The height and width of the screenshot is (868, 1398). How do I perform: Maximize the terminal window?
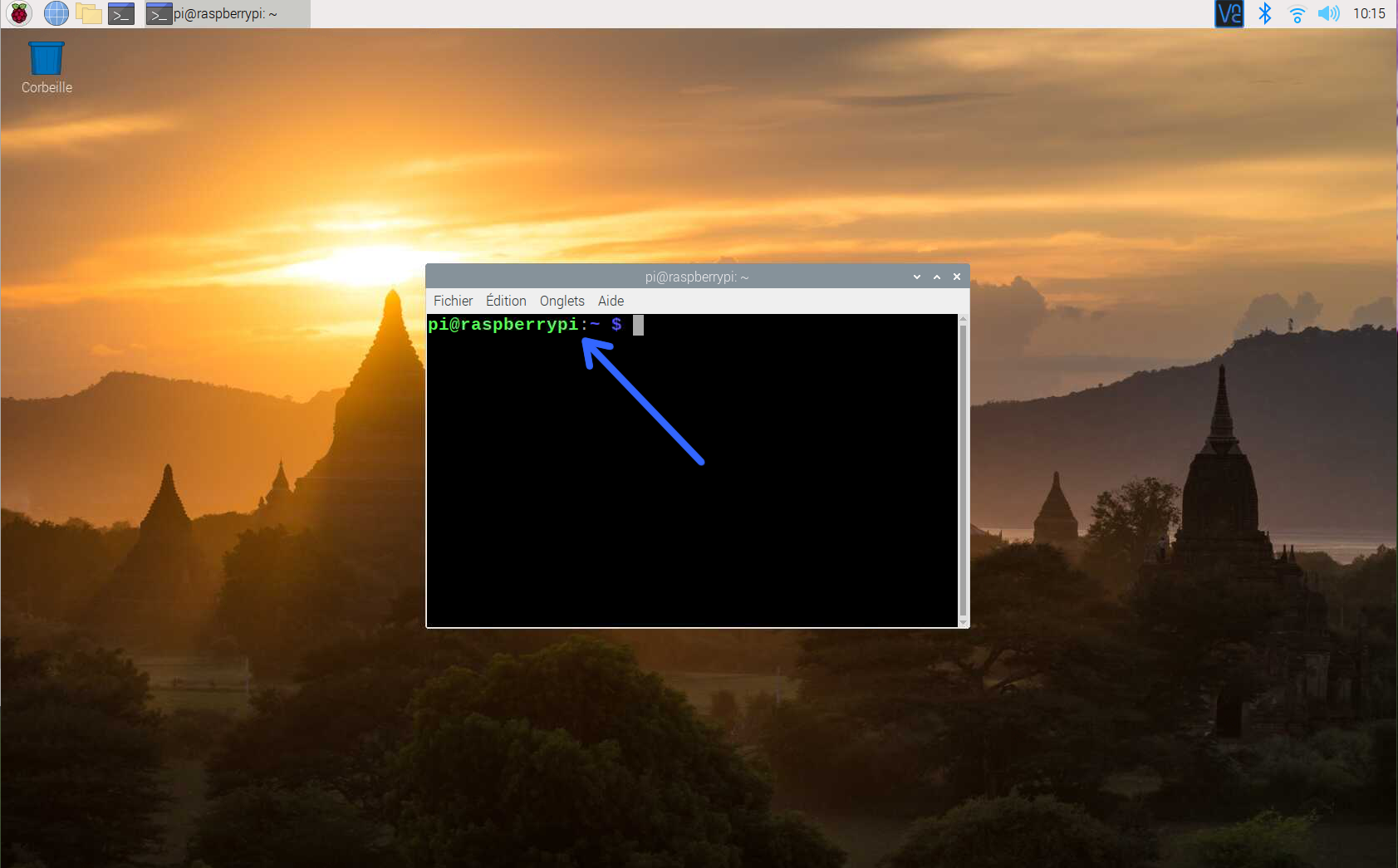(937, 277)
